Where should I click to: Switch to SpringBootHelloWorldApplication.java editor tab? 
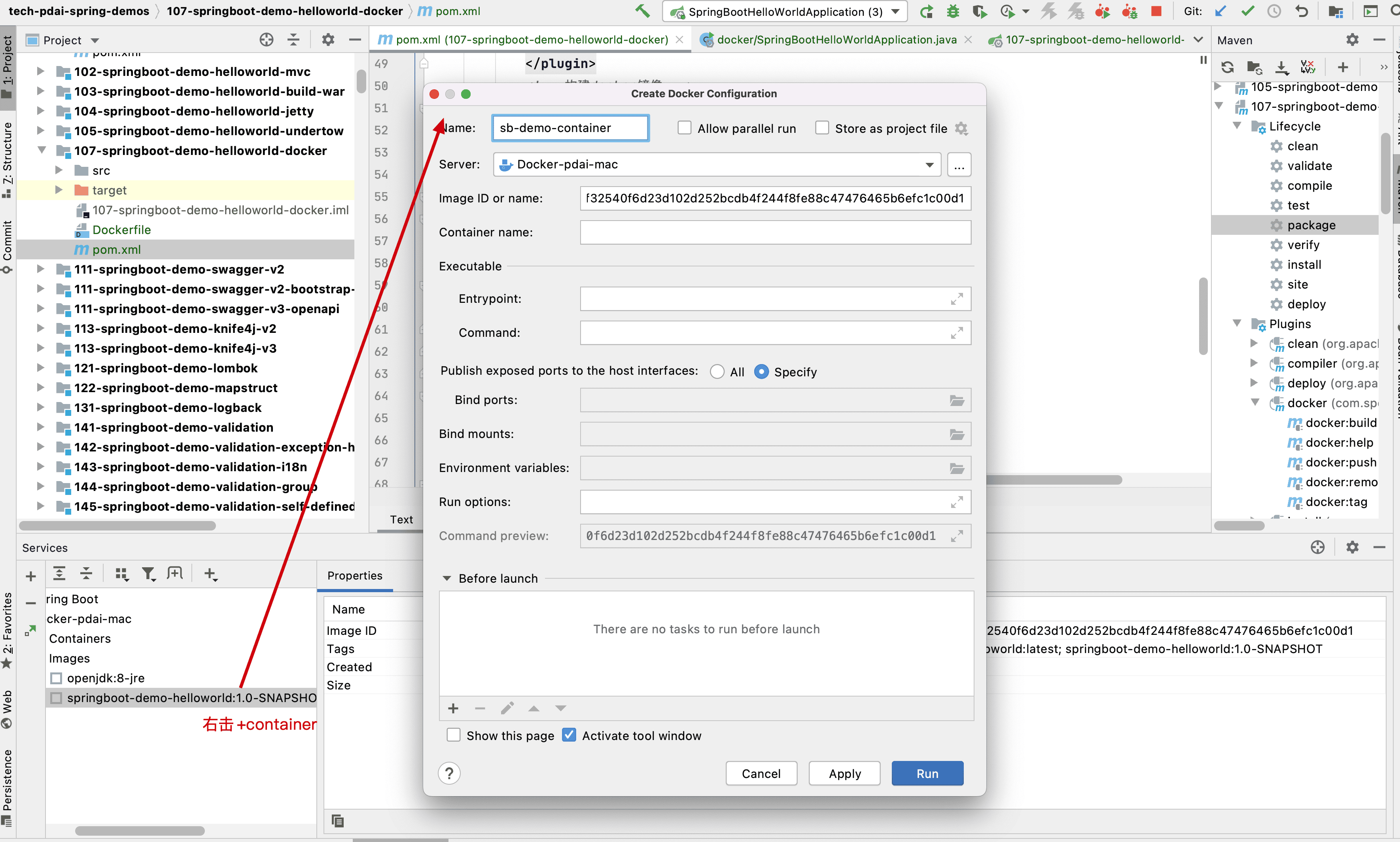pos(836,40)
